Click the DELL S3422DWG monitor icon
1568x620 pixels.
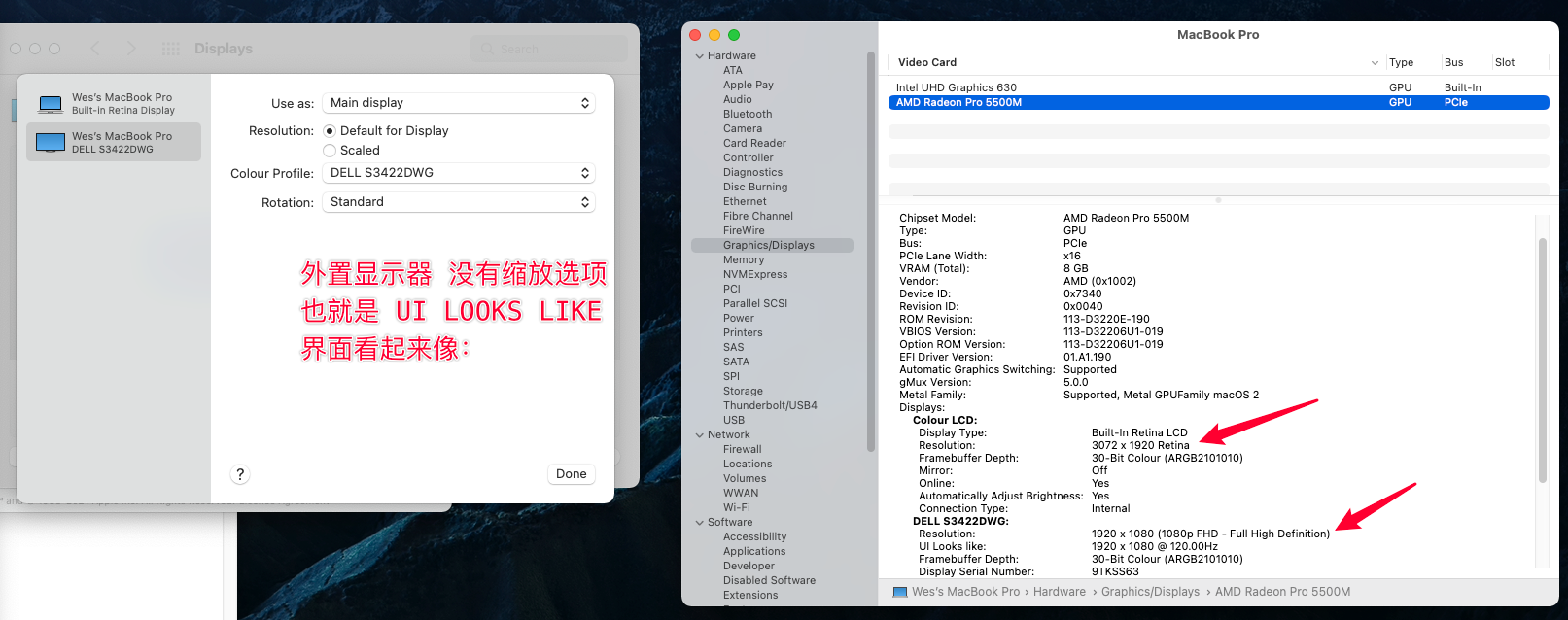tap(51, 142)
